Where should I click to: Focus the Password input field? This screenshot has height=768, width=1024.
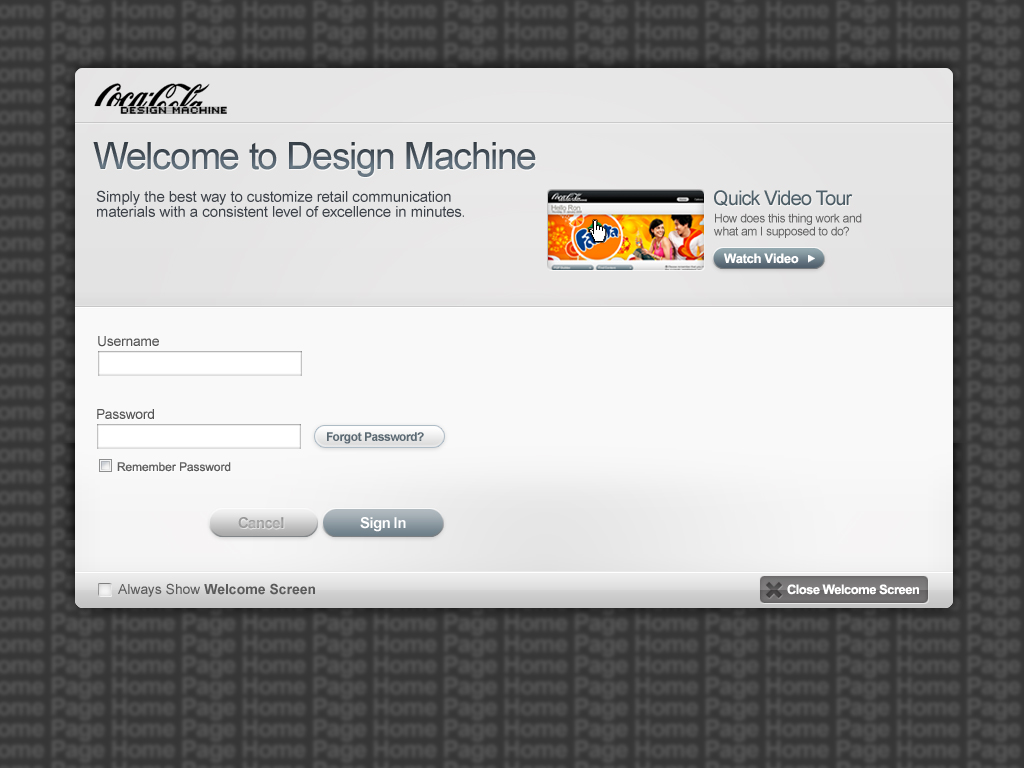pyautogui.click(x=199, y=436)
